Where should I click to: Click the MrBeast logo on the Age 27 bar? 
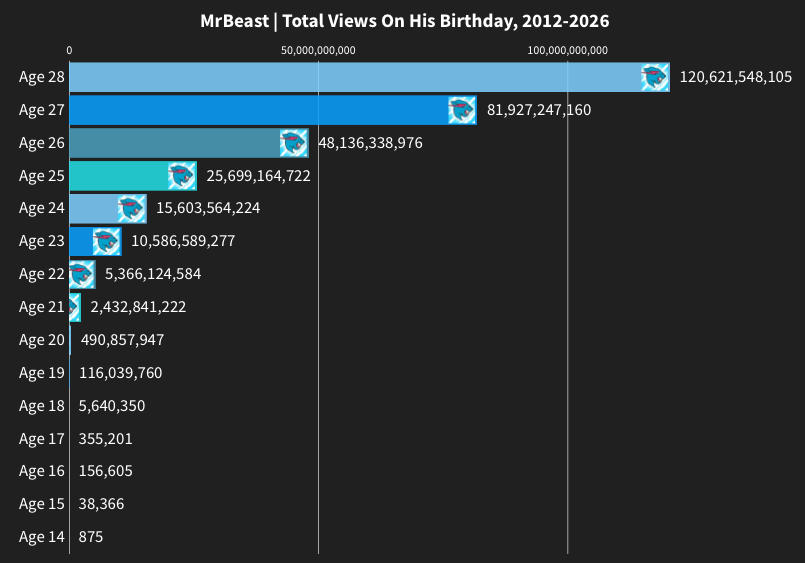point(462,110)
